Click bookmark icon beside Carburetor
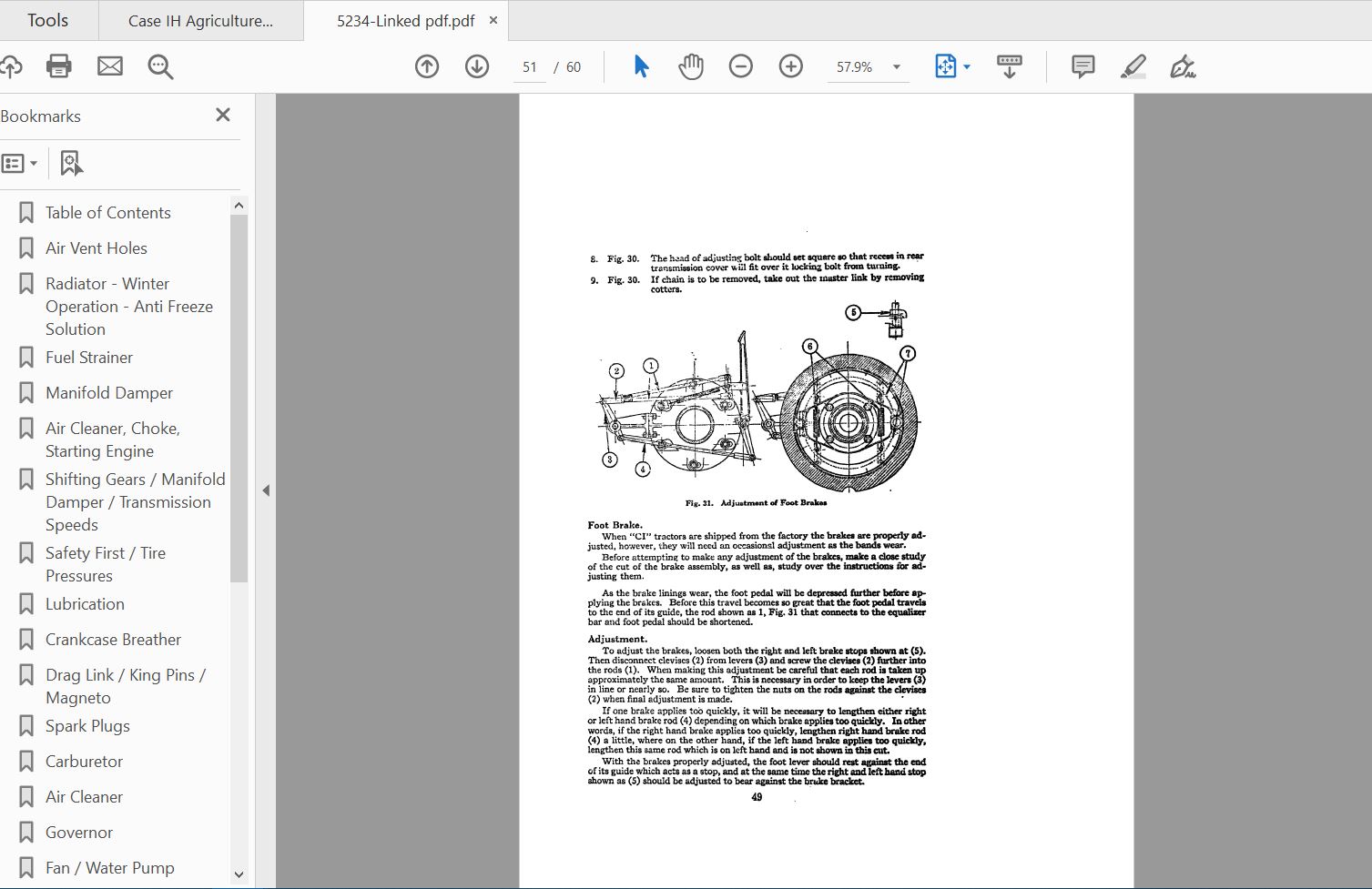This screenshot has height=889, width=1372. pos(26,762)
